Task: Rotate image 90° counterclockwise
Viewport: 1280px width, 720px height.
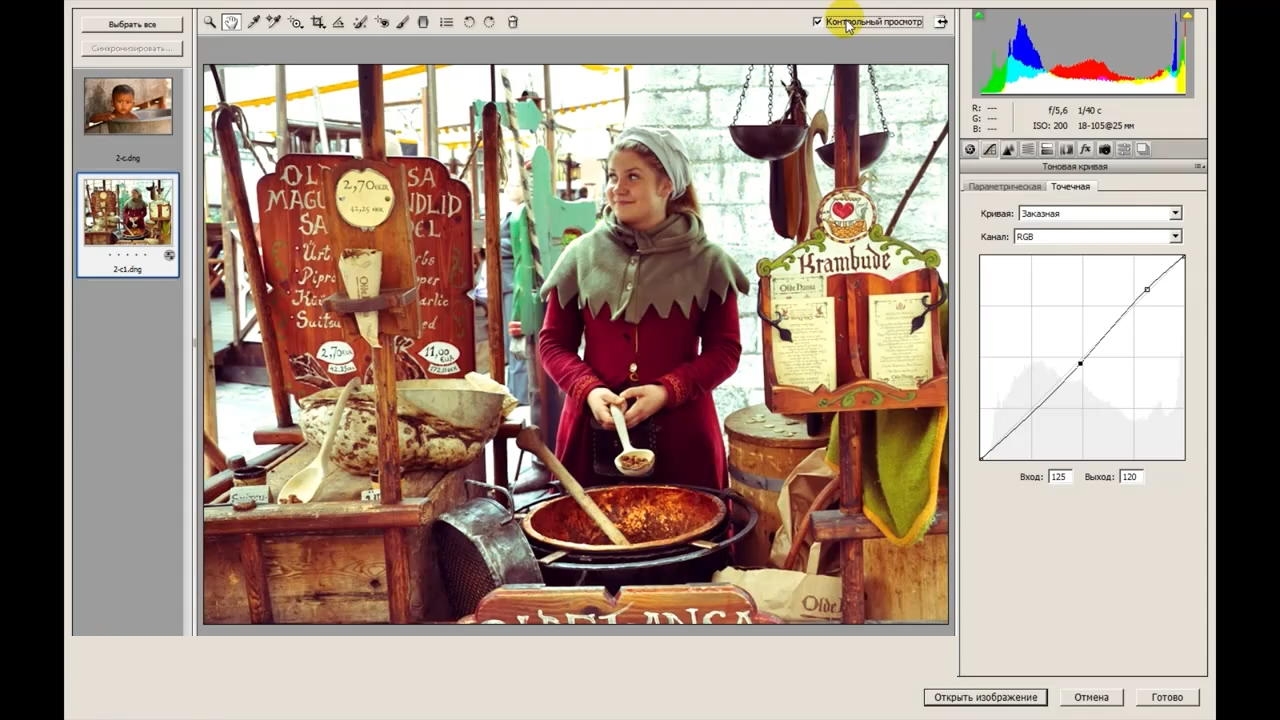Action: coord(469,22)
